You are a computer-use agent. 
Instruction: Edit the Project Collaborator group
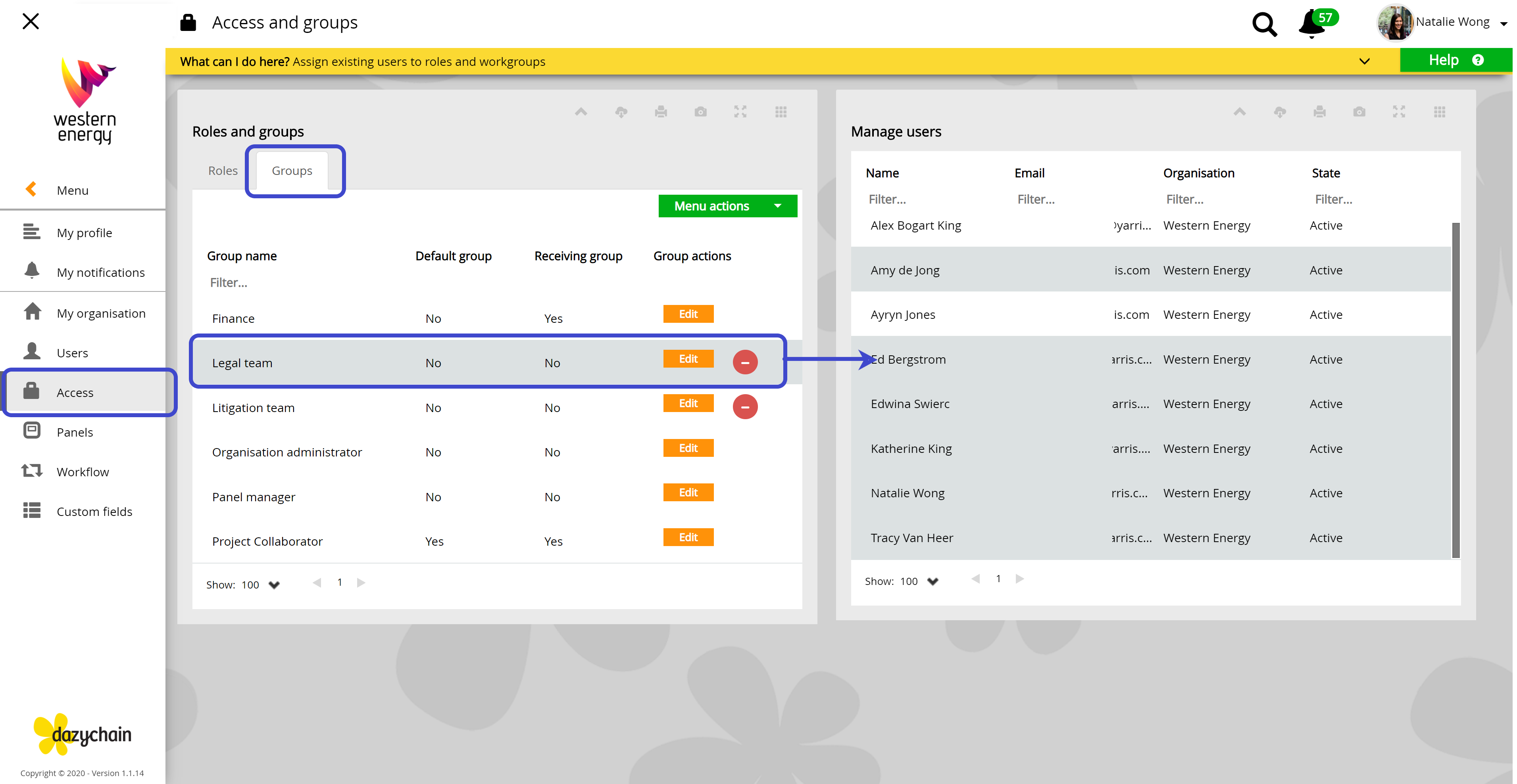pos(688,537)
